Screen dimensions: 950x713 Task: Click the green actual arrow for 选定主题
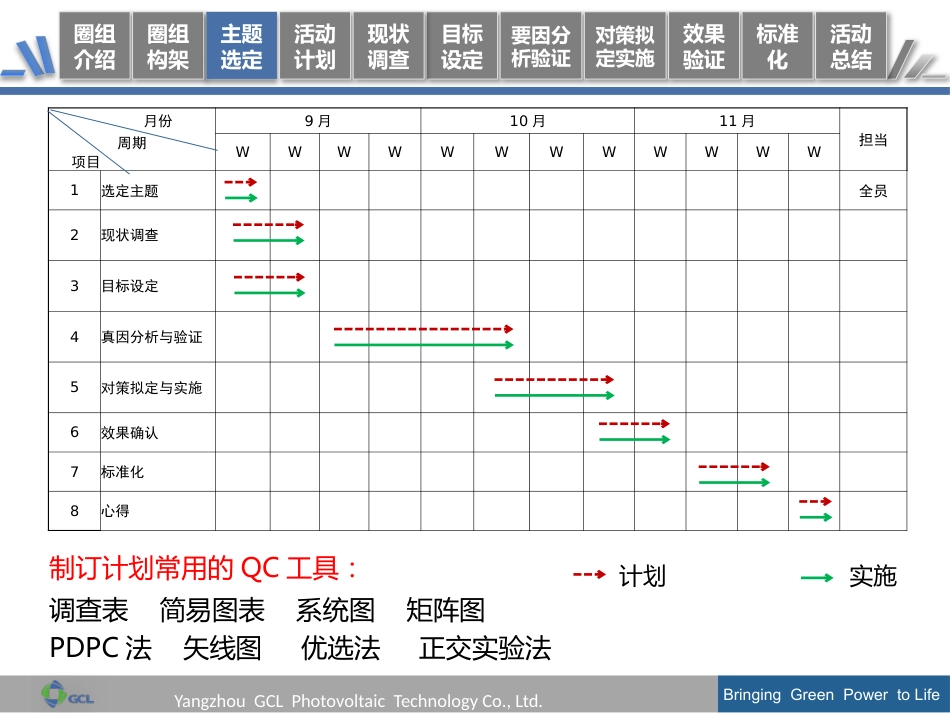(x=241, y=197)
